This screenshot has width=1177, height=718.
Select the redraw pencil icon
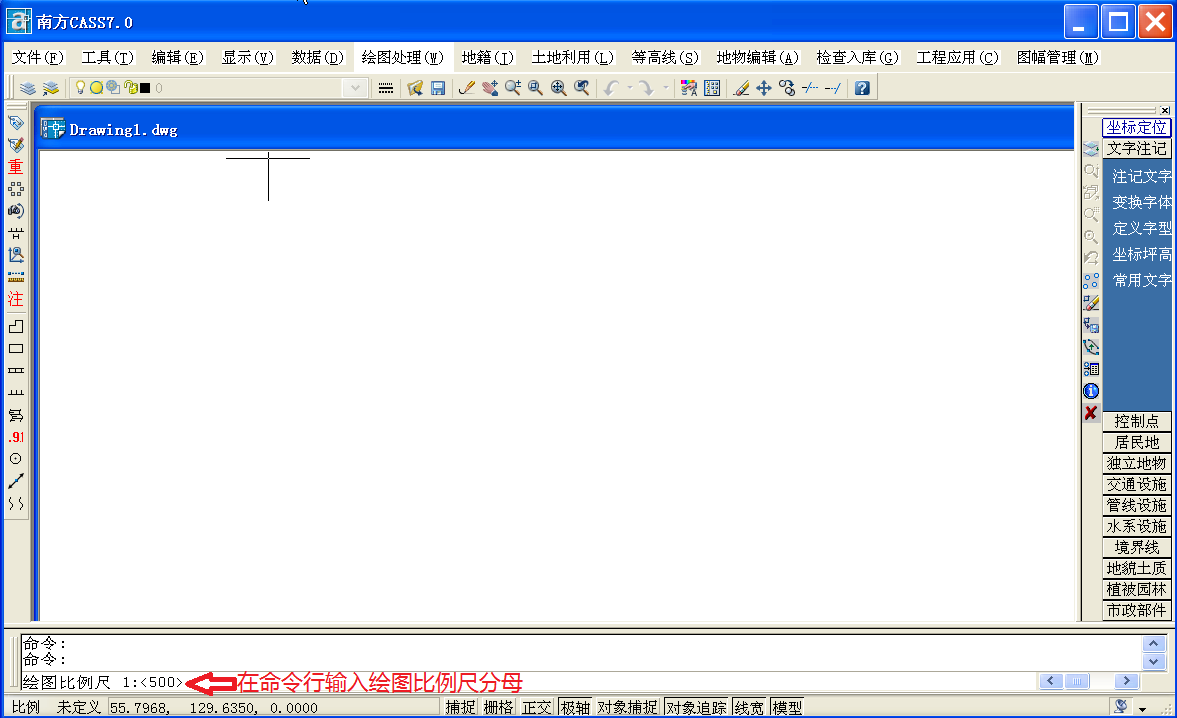pos(467,88)
